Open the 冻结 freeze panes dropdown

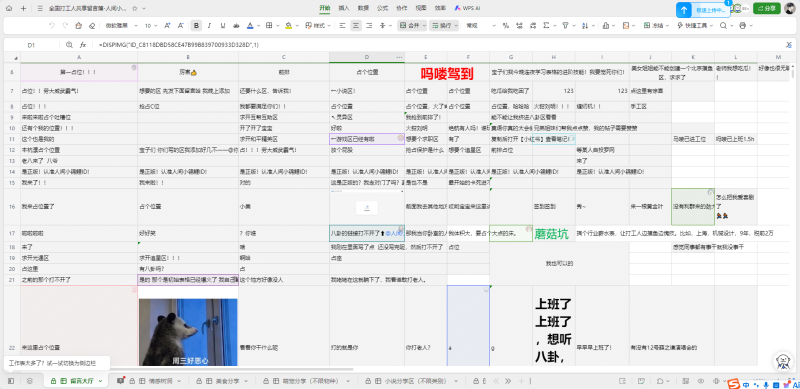tap(656, 26)
